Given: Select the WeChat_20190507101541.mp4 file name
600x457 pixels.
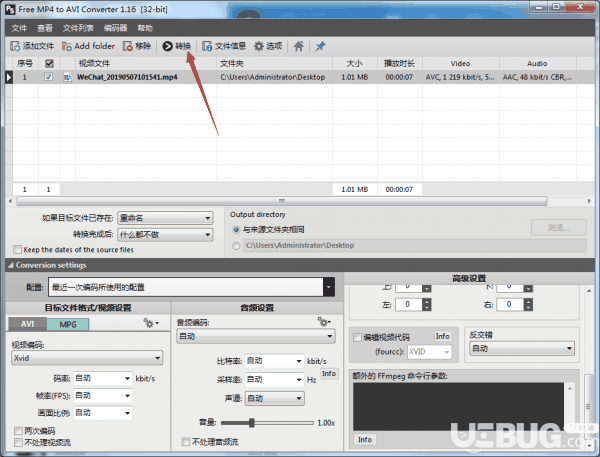Looking at the screenshot, I should (127, 77).
